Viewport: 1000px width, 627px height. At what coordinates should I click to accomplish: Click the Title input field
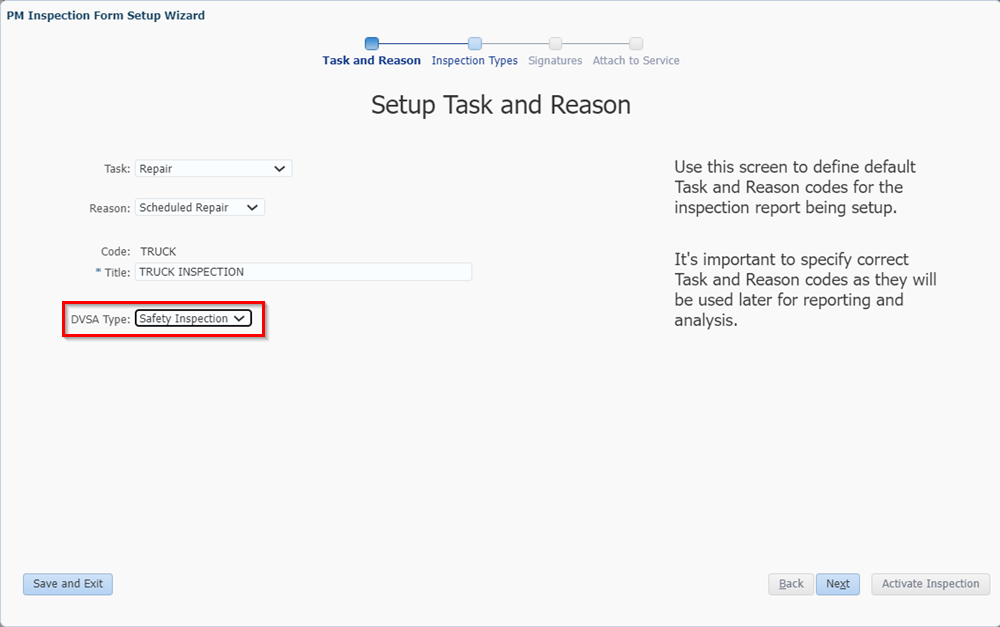(x=303, y=272)
